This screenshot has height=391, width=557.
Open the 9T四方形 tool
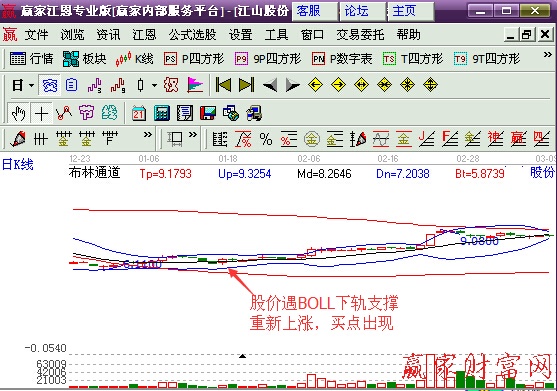487,59
